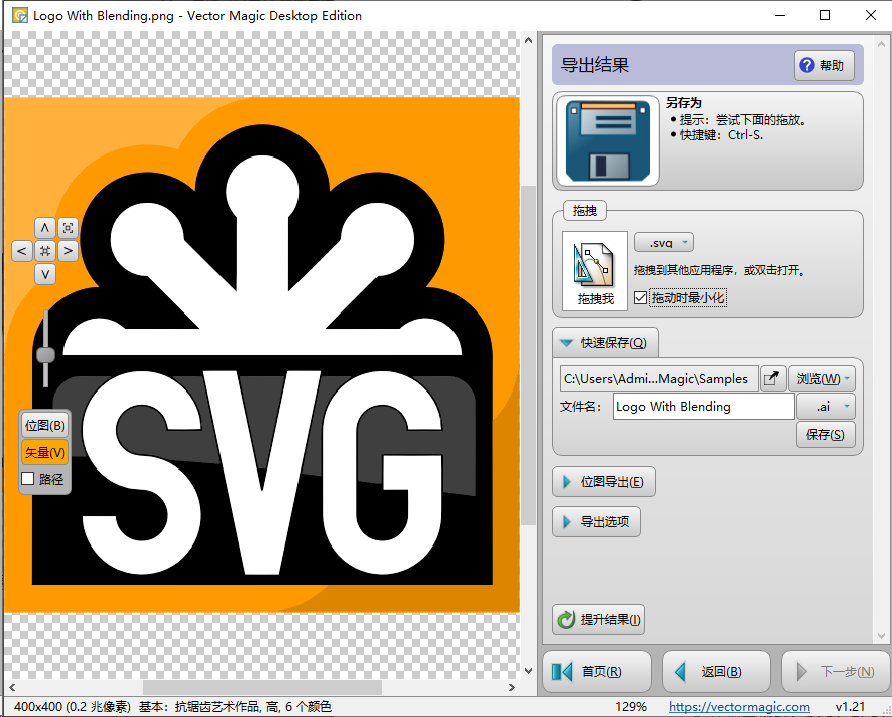
Task: Click the zoom-to-fit icon in the navigation pad
Action: tap(68, 228)
